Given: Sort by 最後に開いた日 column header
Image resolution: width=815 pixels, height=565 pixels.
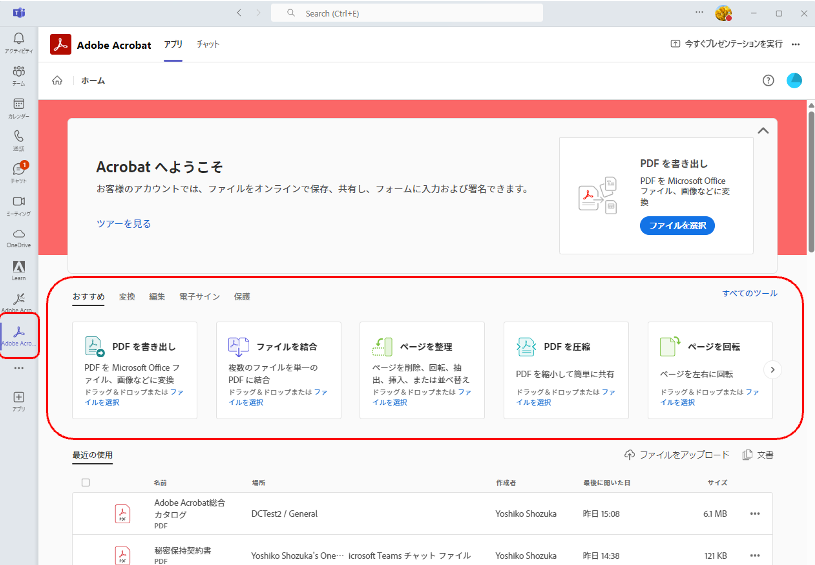Looking at the screenshot, I should pyautogui.click(x=607, y=483).
